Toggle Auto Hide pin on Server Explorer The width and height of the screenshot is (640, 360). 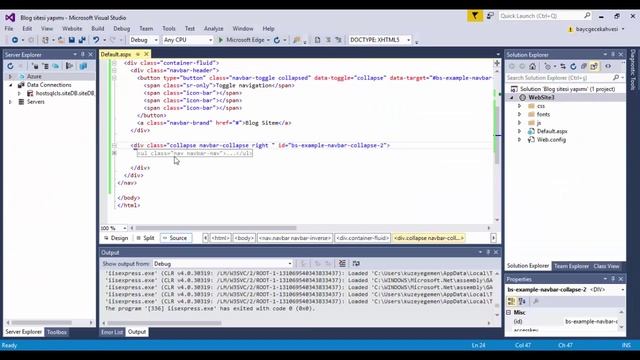pyautogui.click(x=83, y=54)
